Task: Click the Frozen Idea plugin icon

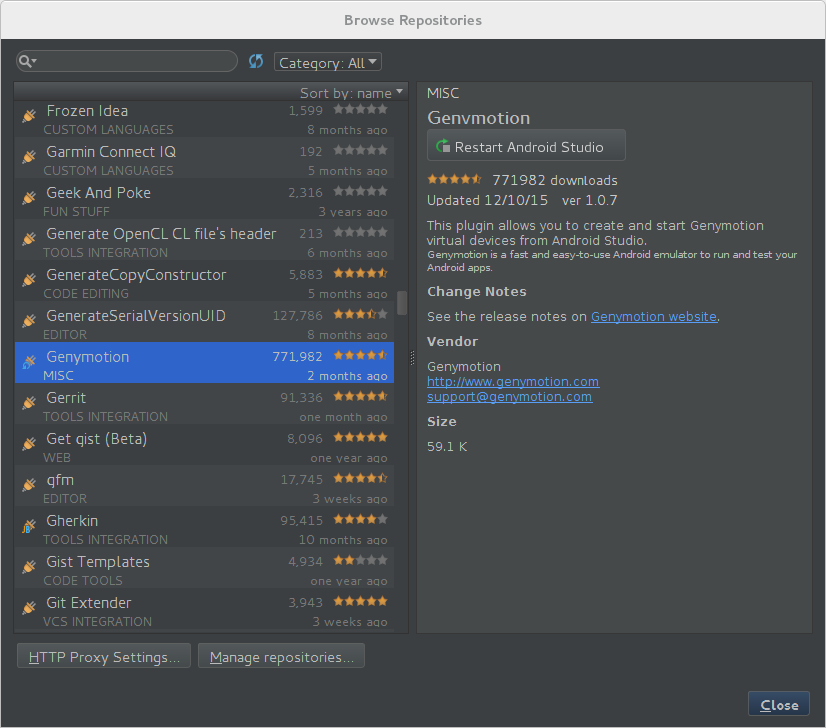Action: coord(29,115)
